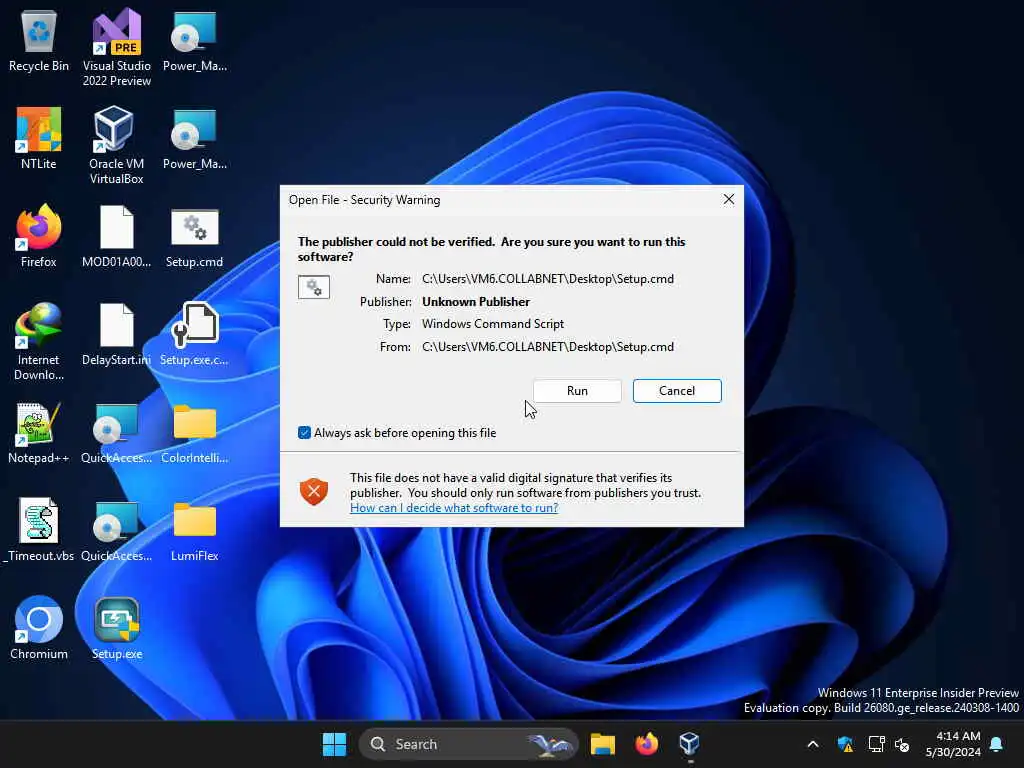Close the Open File - Security Warning dialog

click(x=729, y=199)
